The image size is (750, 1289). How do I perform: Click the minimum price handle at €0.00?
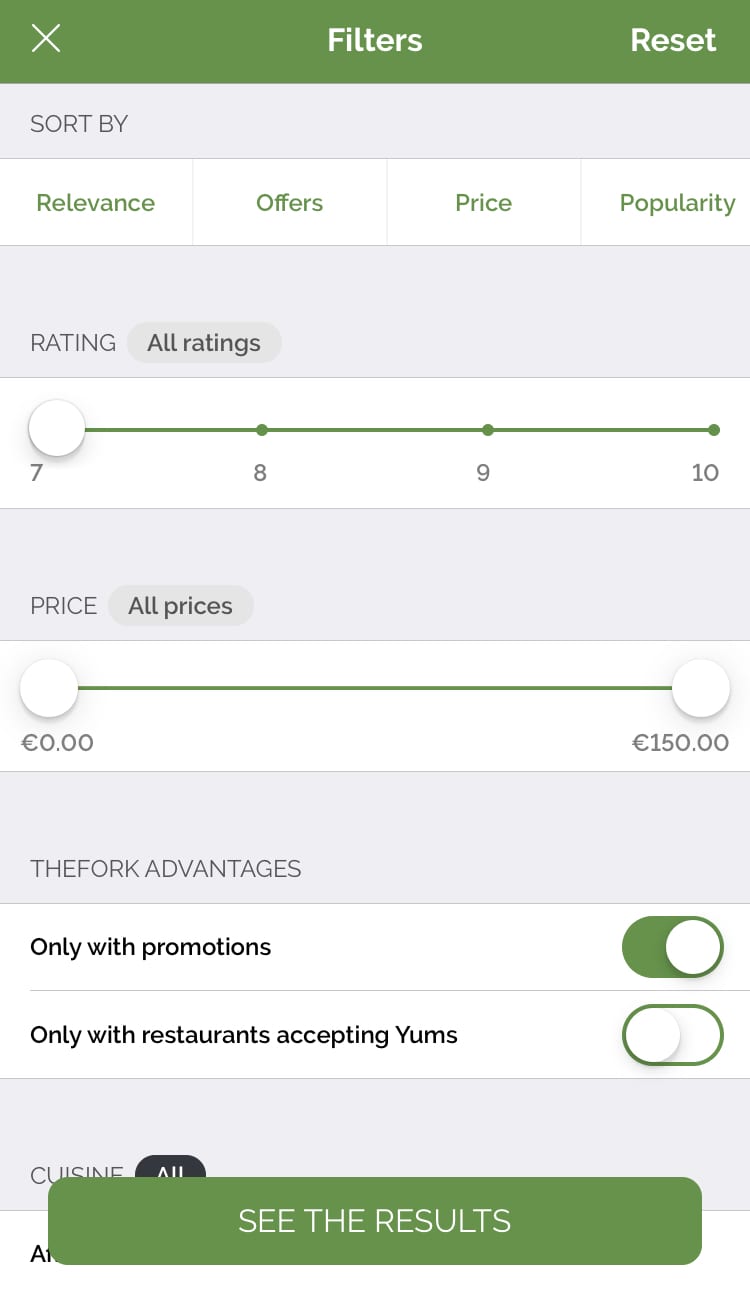tap(49, 688)
